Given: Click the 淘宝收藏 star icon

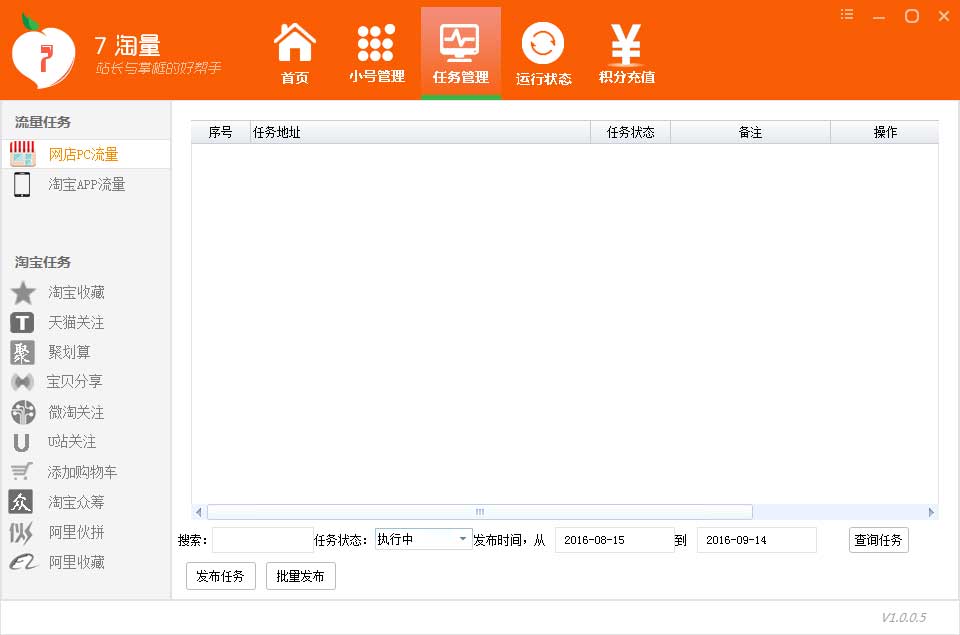Looking at the screenshot, I should 23,293.
